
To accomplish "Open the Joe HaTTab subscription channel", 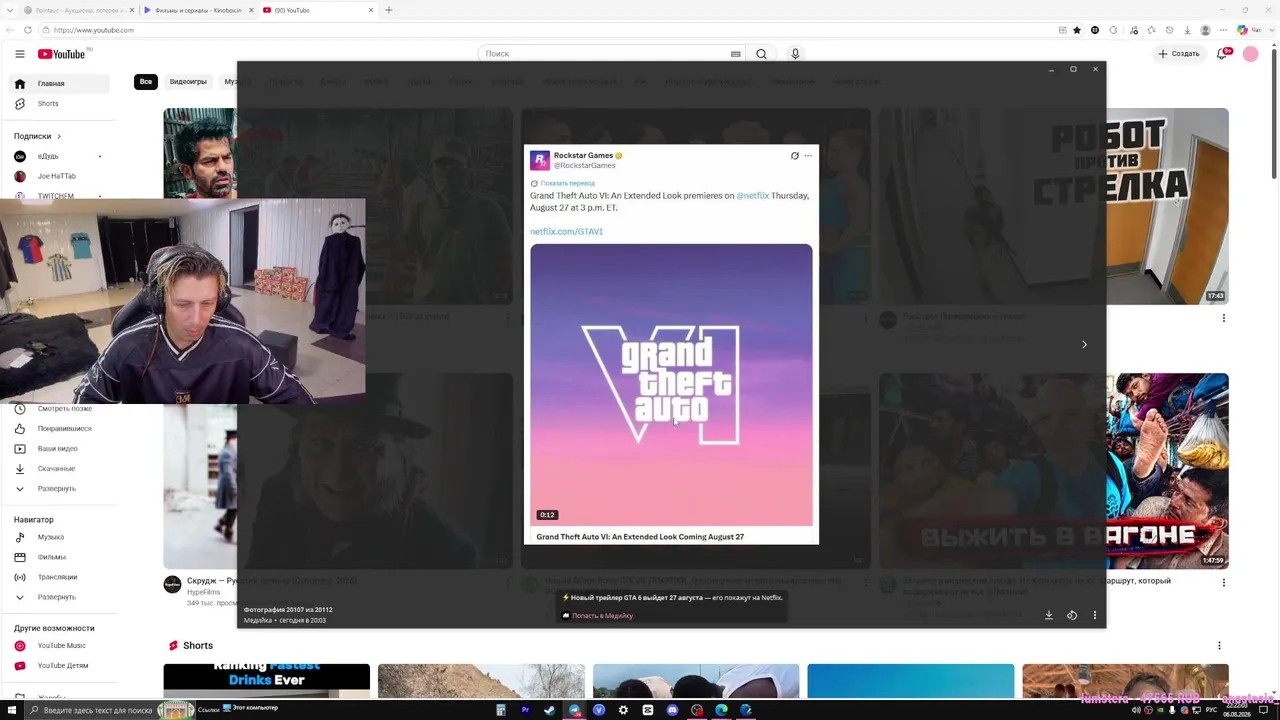I will (x=58, y=176).
